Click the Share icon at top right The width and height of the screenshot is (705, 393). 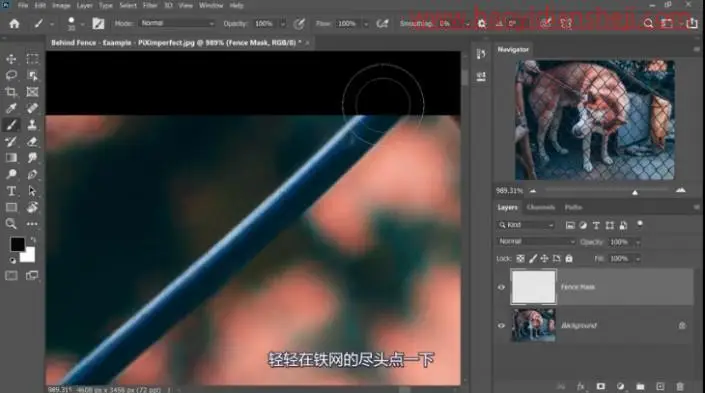click(x=692, y=23)
